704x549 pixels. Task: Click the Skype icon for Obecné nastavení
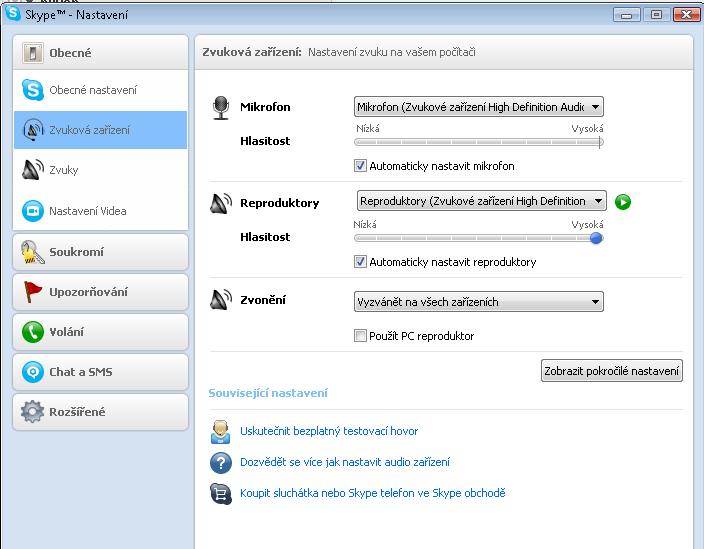[33, 90]
